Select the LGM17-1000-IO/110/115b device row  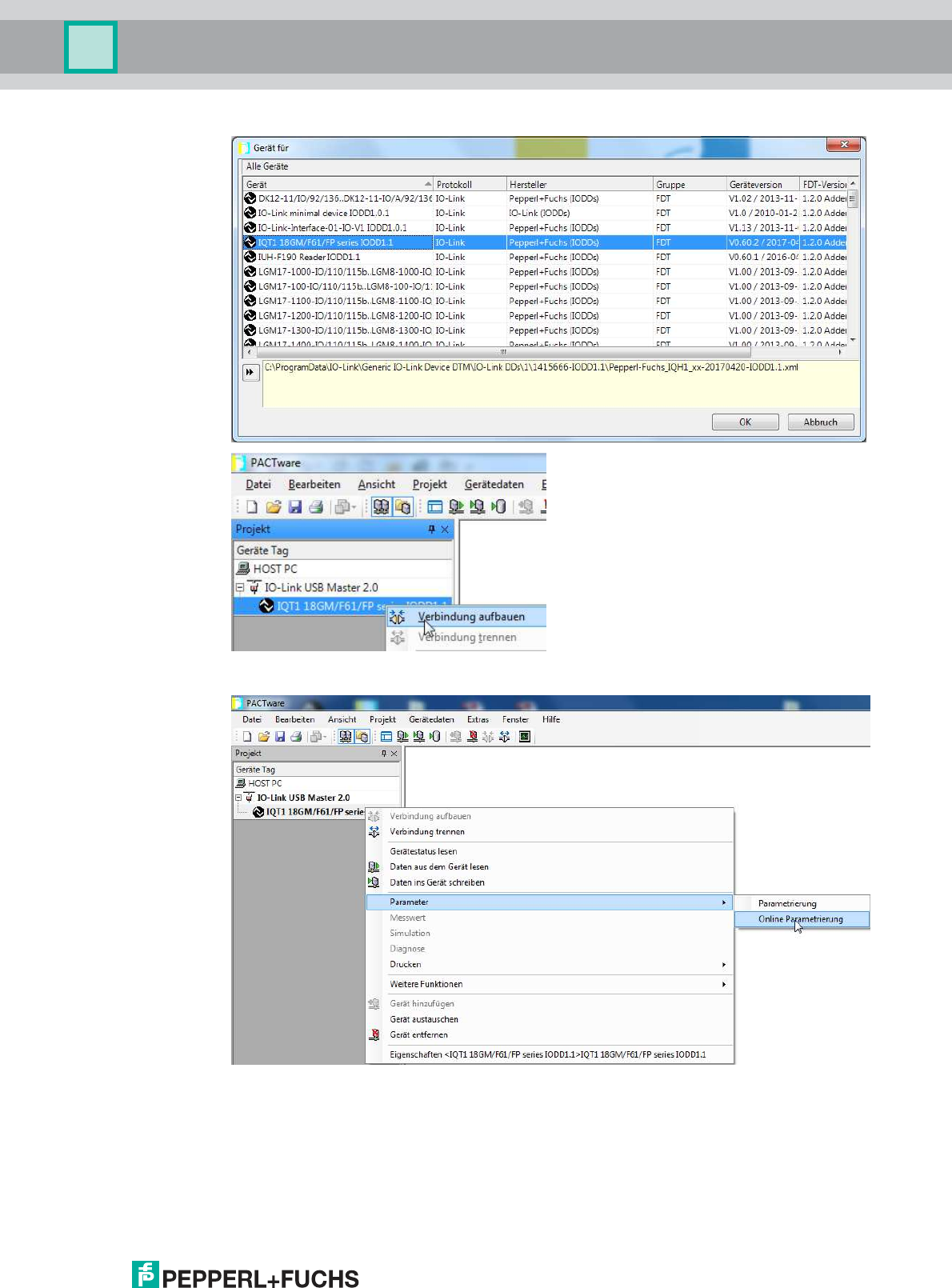point(545,272)
